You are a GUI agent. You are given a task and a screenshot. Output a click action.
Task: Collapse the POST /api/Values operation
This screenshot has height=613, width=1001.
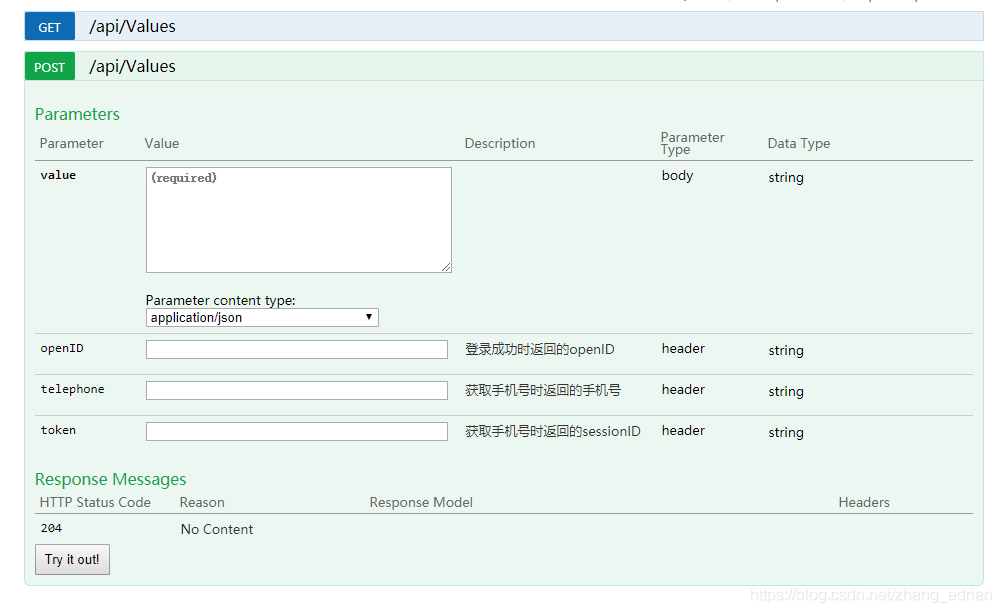point(132,67)
